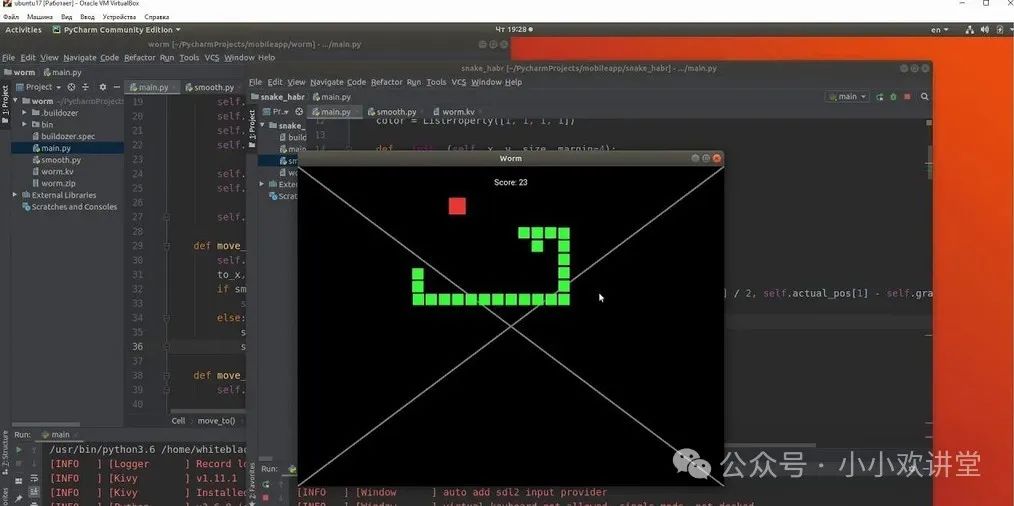
Task: Open the Tools menu in snake_habr window
Action: (x=437, y=82)
